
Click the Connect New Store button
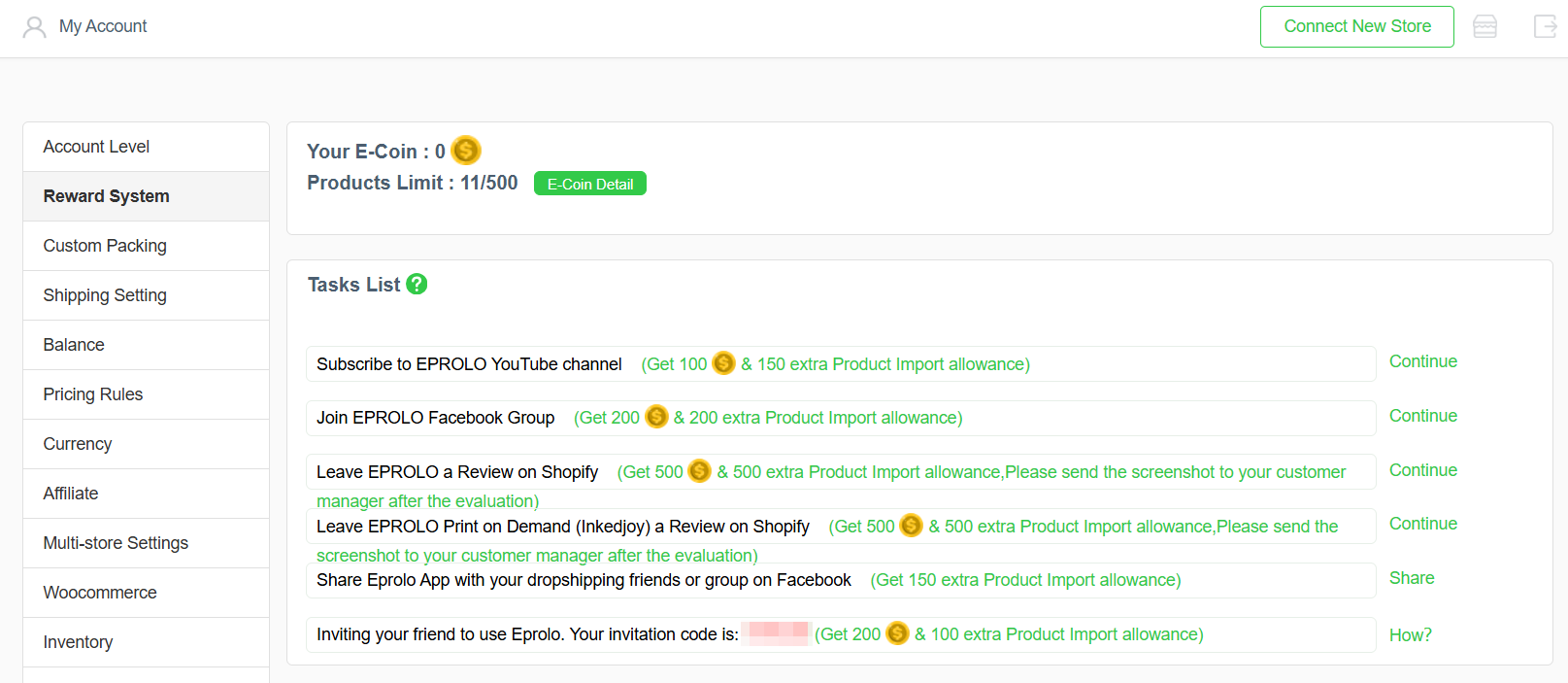pos(1356,26)
